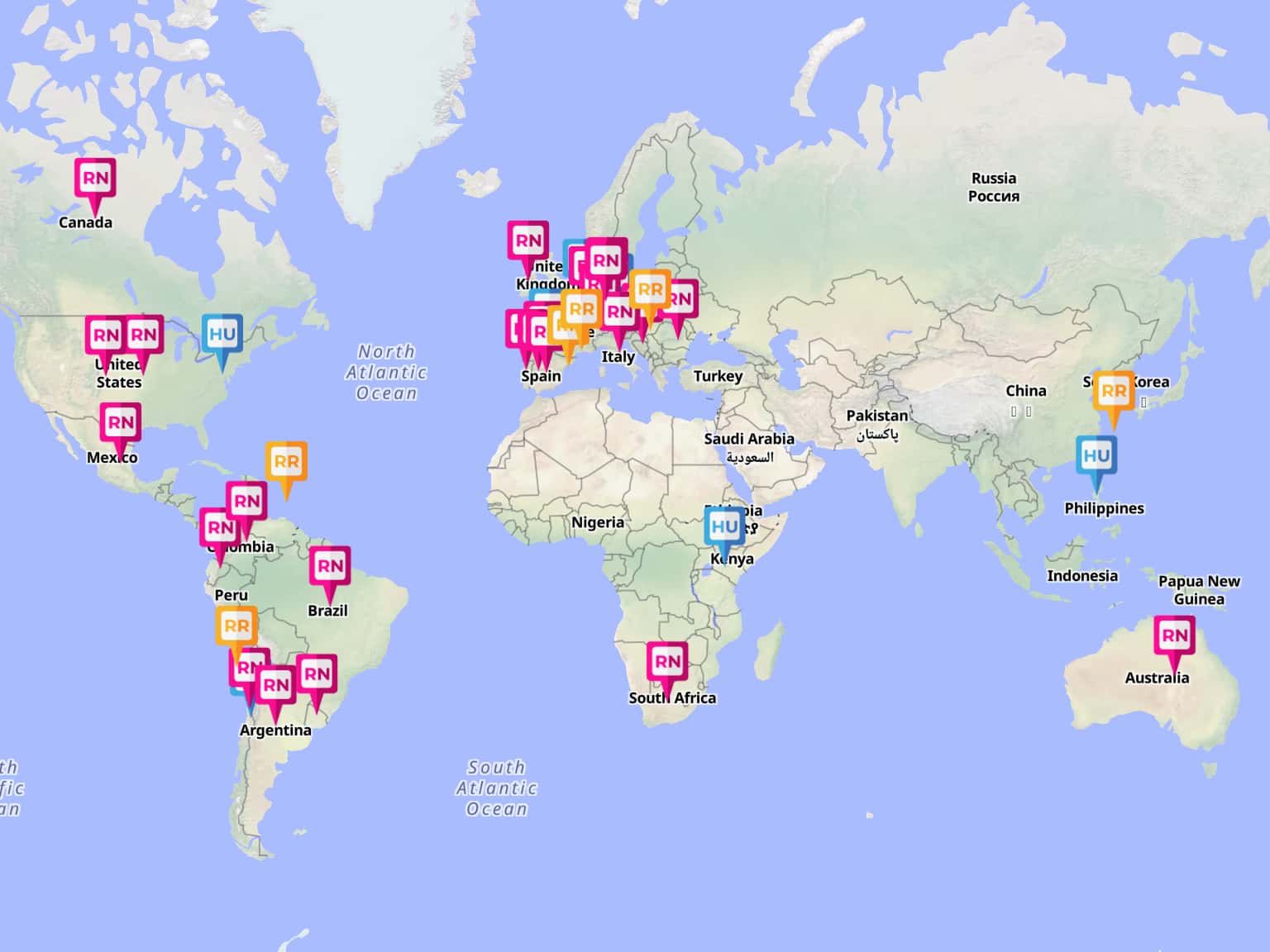Screen dimensions: 1270x952
Task: Open the RN marker above Australia
Action: (x=1174, y=636)
